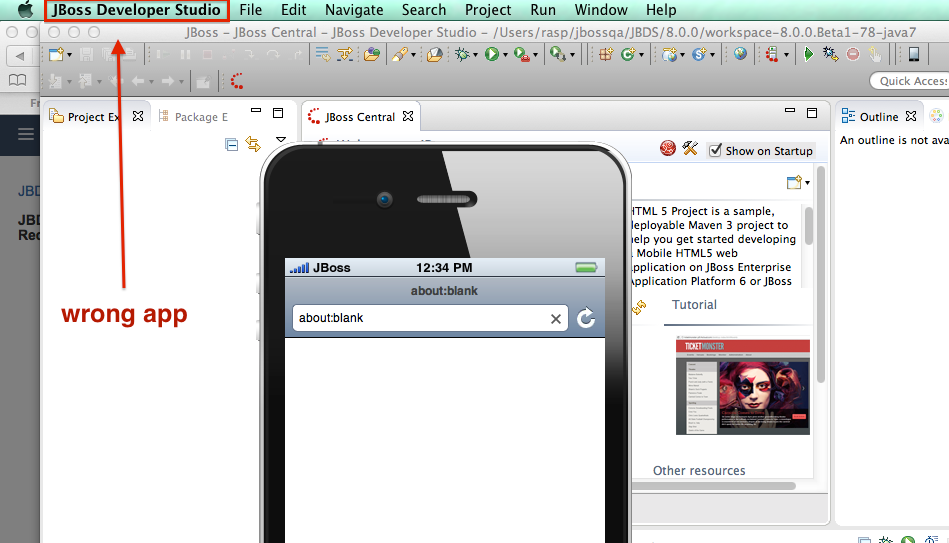
Task: Open the New wizard dropdown arrow
Action: [70, 55]
